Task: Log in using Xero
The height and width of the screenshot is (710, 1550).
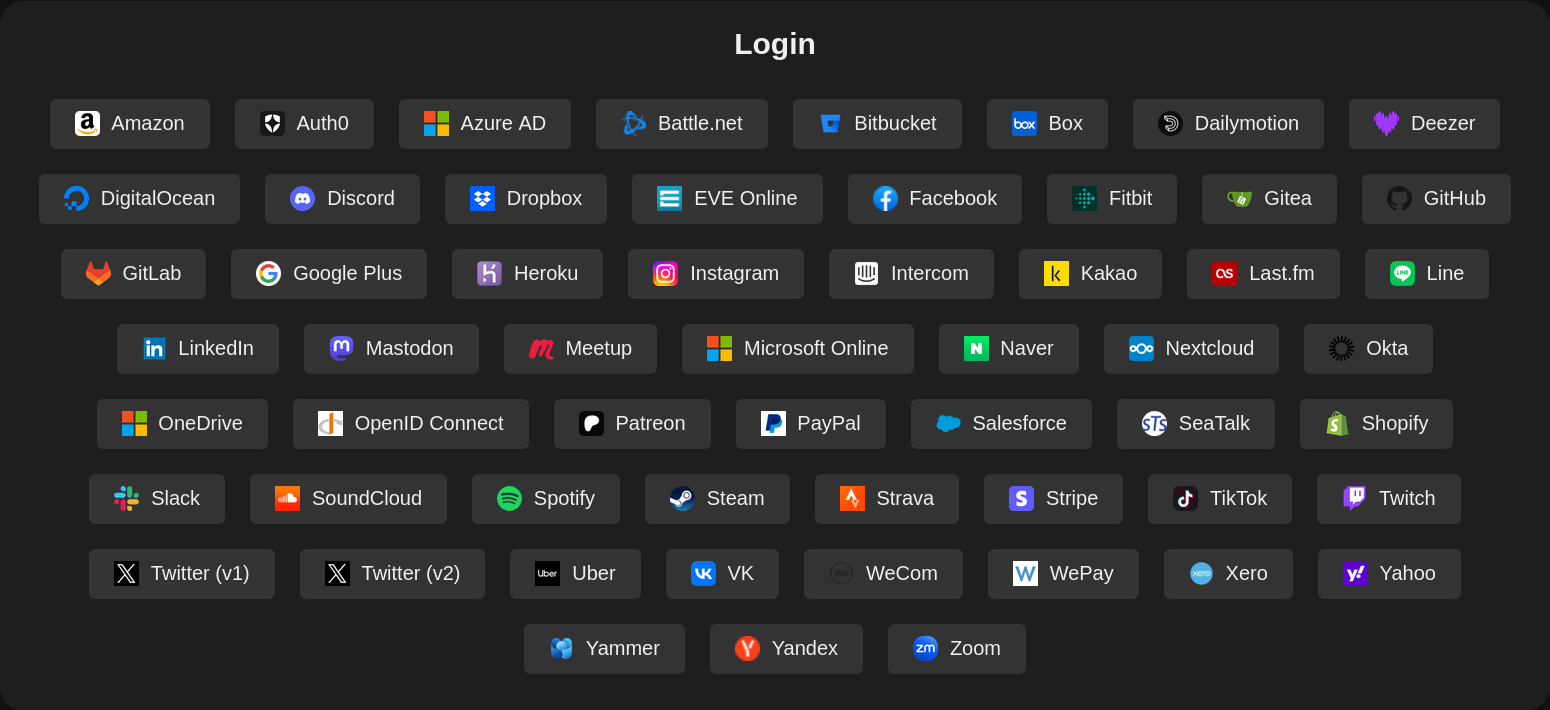Action: (x=1228, y=574)
